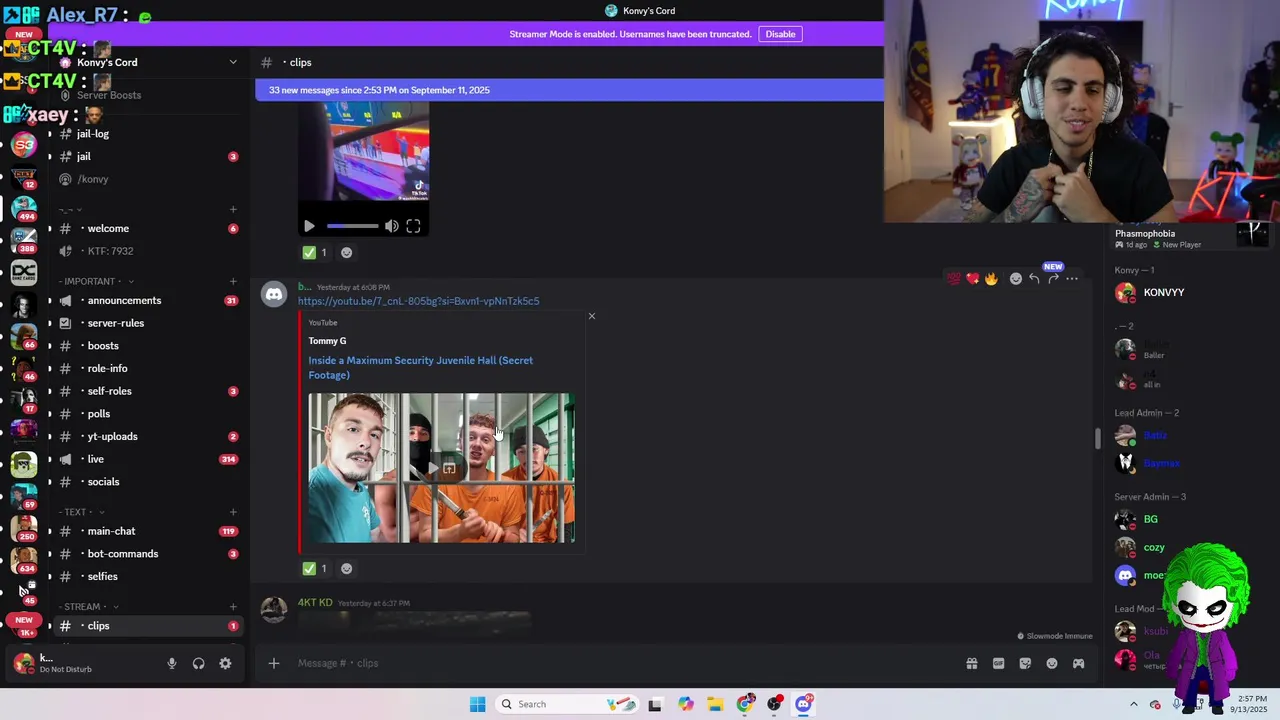This screenshot has width=1280, height=720.
Task: Switch to the main-chat channel
Action: pos(147,531)
